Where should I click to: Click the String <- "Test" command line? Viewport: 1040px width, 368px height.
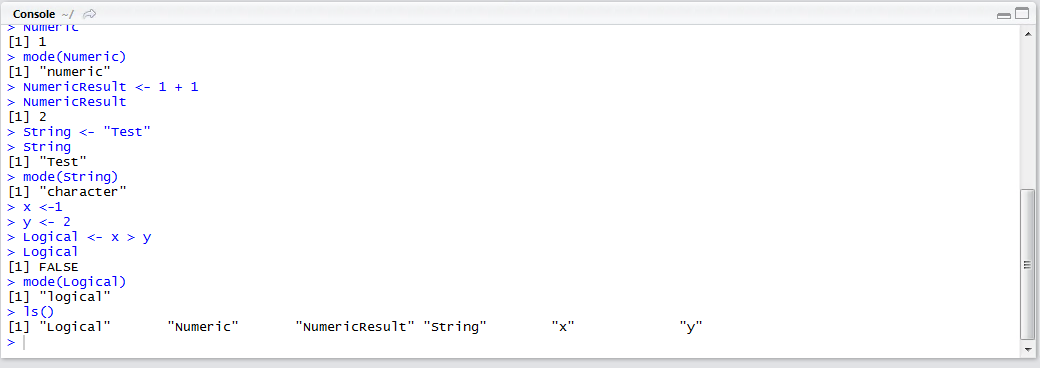point(79,131)
